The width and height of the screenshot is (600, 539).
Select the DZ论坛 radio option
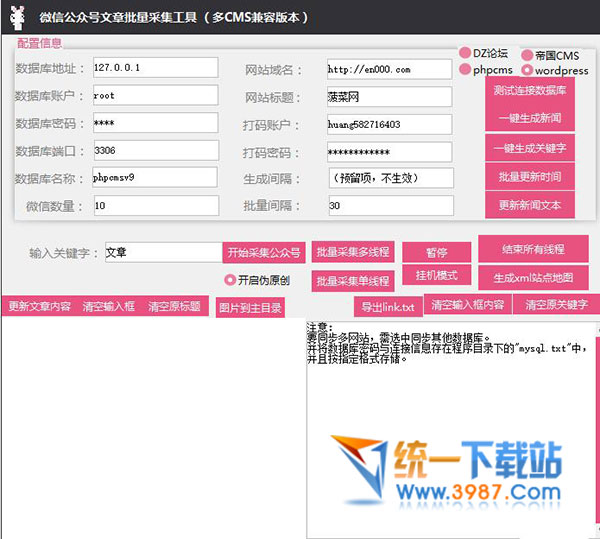[x=483, y=53]
